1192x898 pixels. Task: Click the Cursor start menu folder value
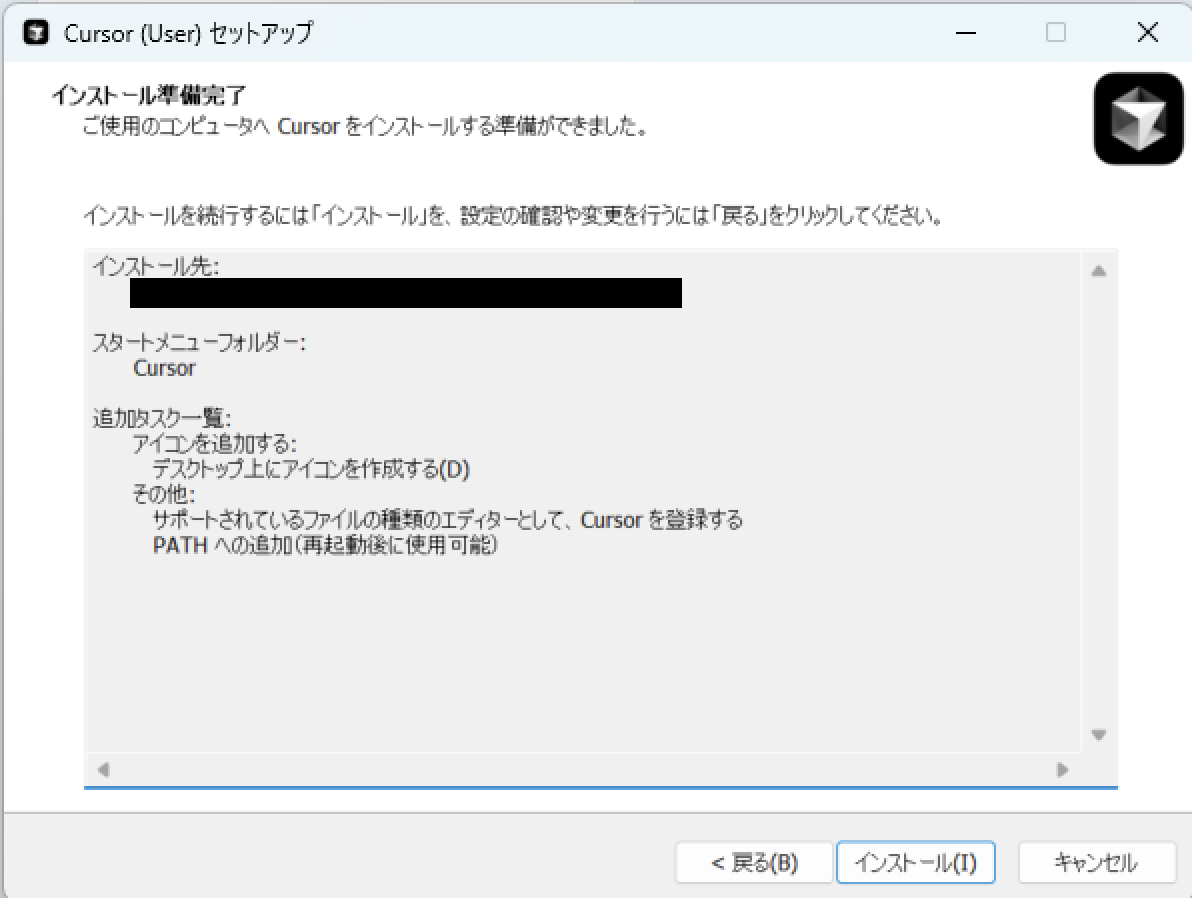164,368
